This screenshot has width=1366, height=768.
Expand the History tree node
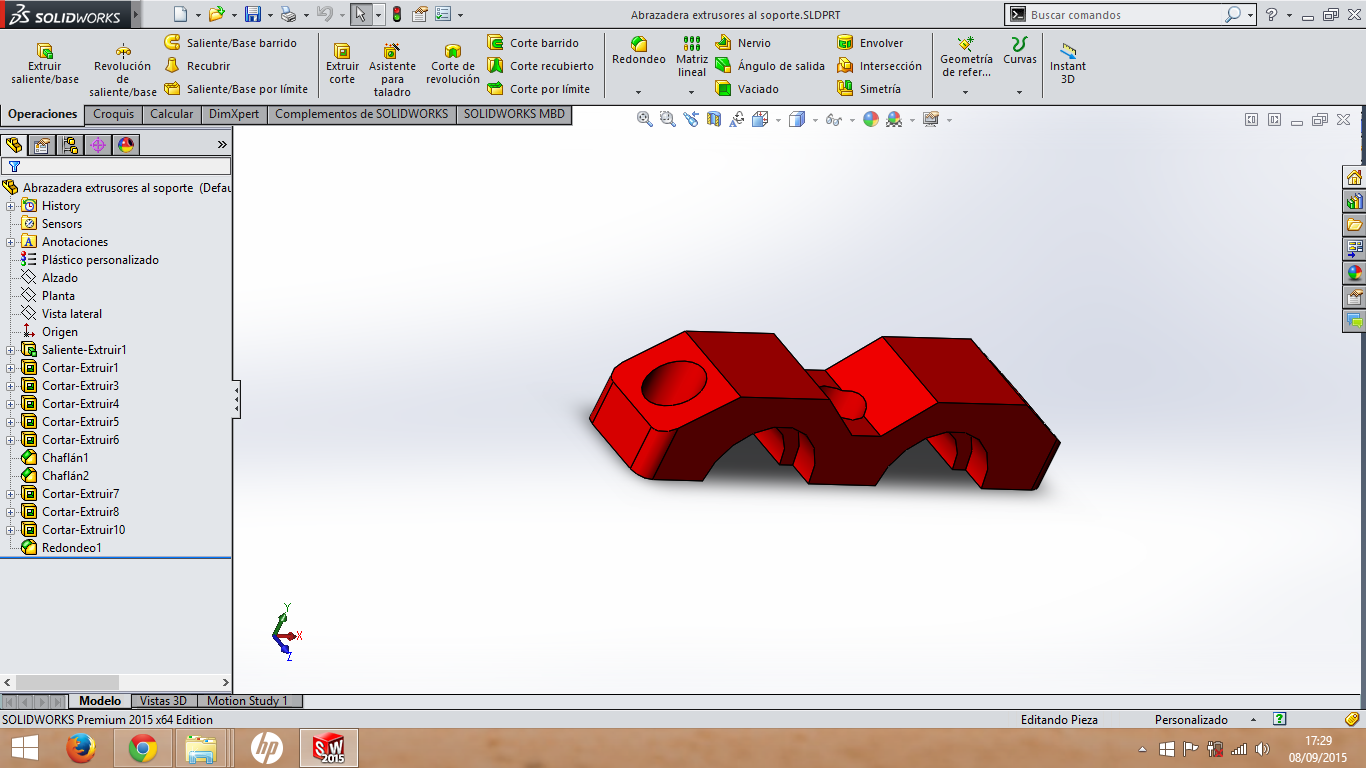[11, 206]
